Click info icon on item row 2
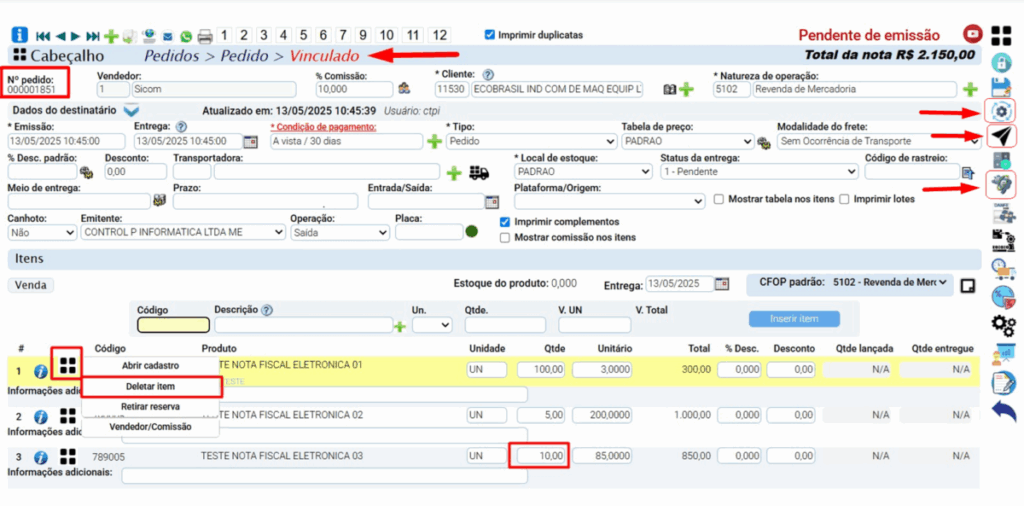The width and height of the screenshot is (1024, 506). (x=40, y=417)
